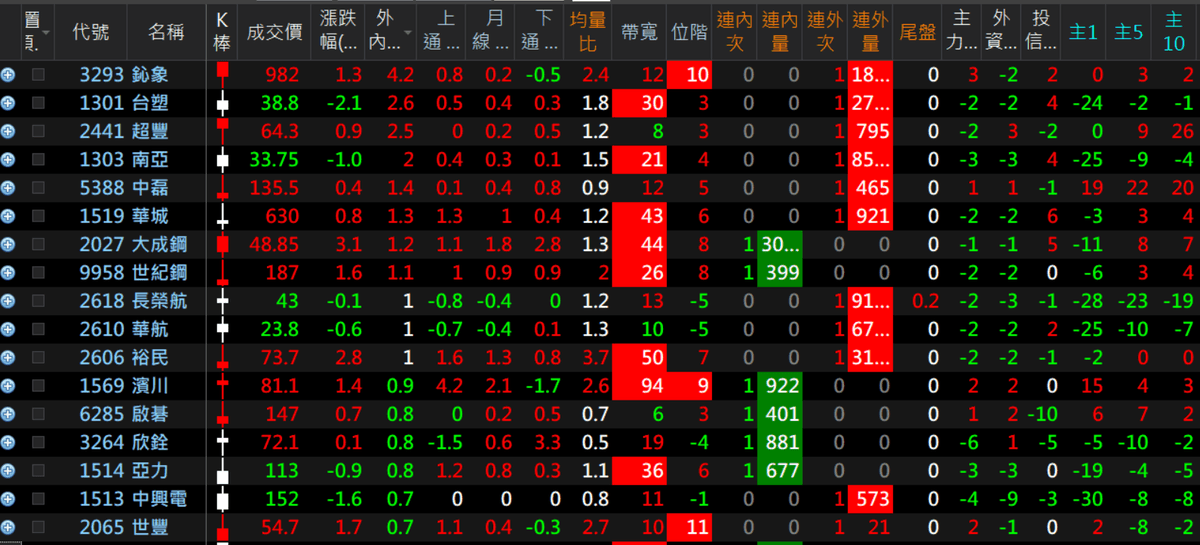Open the K-bar candlestick icon for 中興電
1200x545 pixels.
point(223,498)
